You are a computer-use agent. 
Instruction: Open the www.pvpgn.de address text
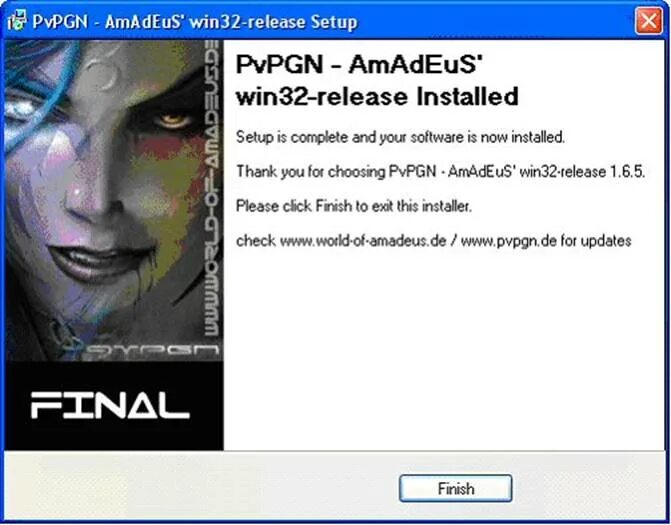[509, 241]
